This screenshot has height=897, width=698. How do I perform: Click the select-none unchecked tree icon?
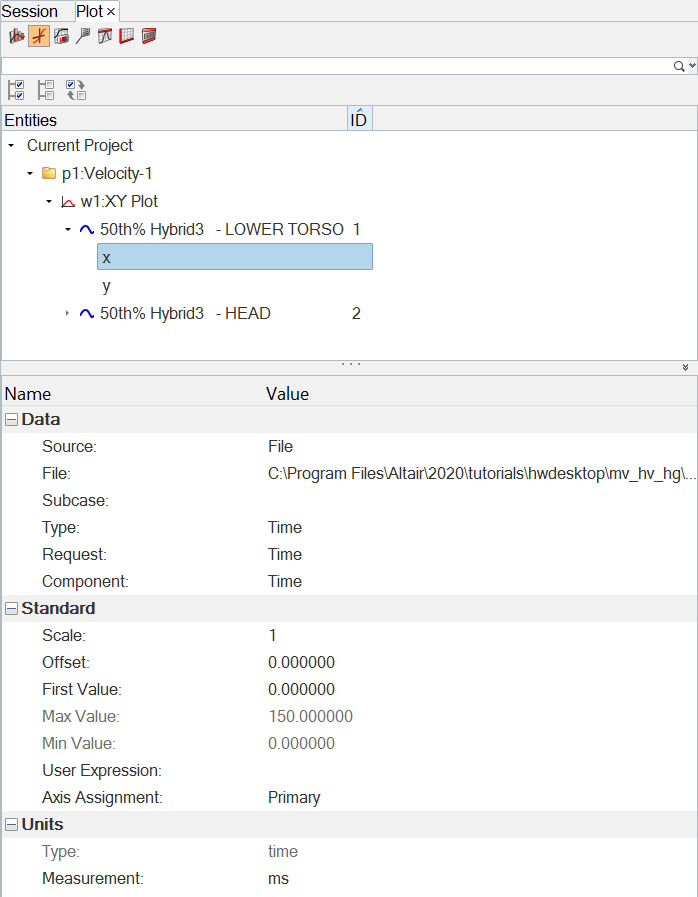(46, 90)
